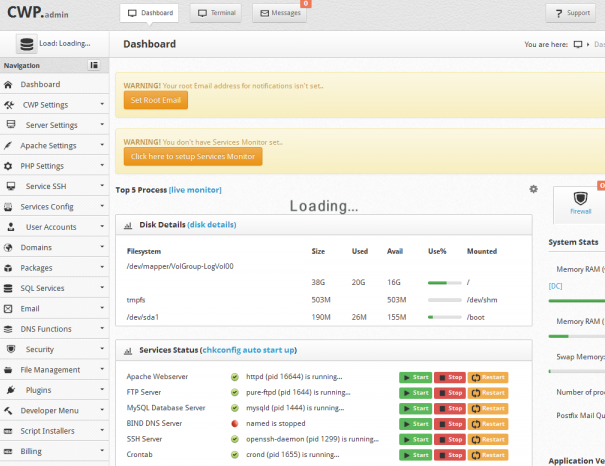Click the Script Installers icon

[x=8, y=431]
